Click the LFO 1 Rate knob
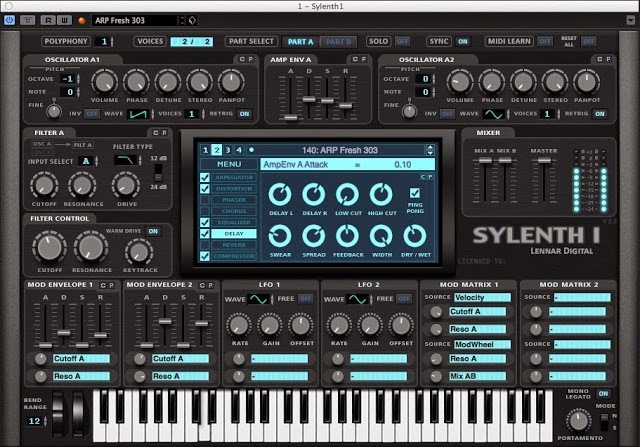640x447 pixels. (239, 325)
